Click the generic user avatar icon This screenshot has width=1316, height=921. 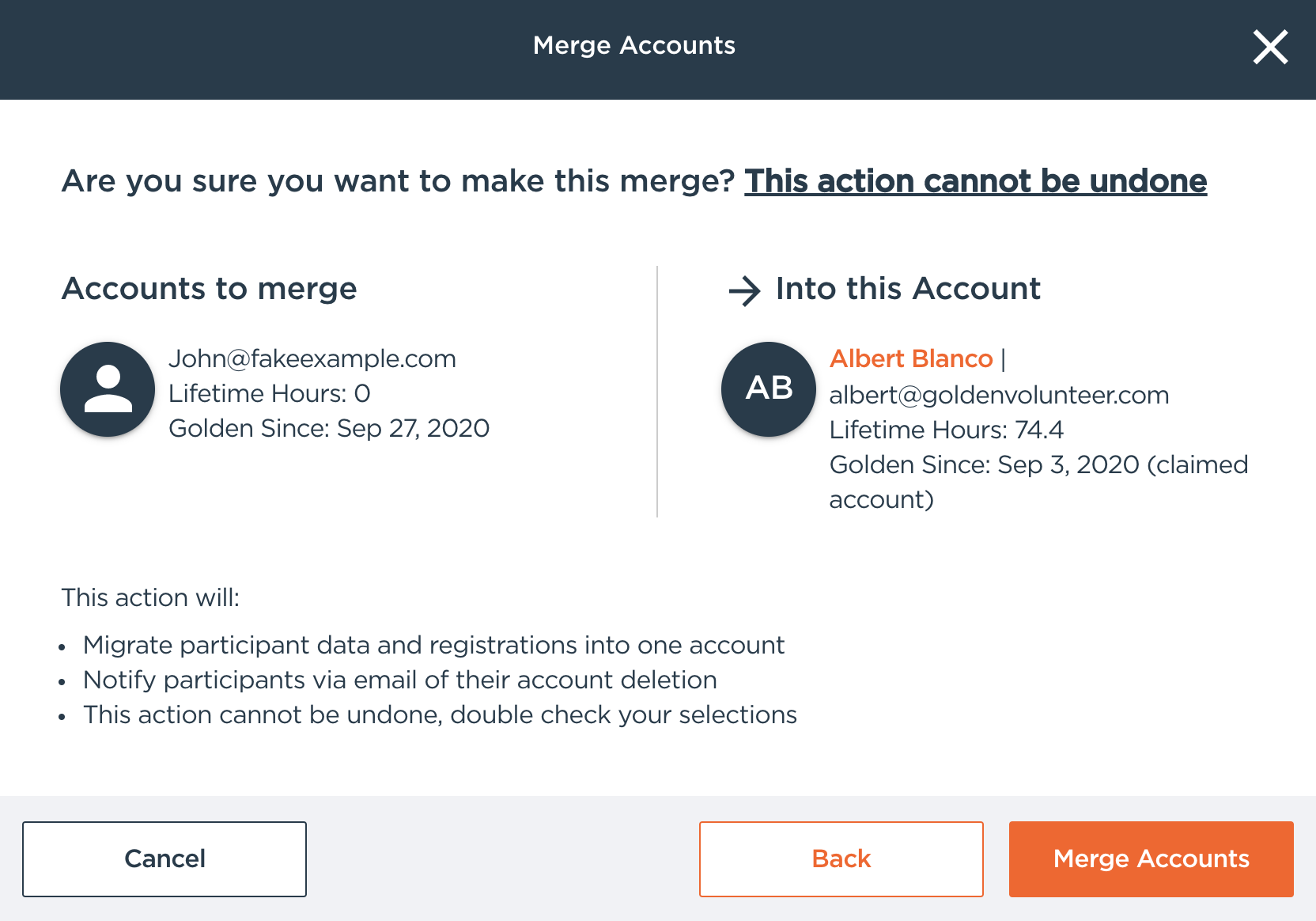pos(108,389)
